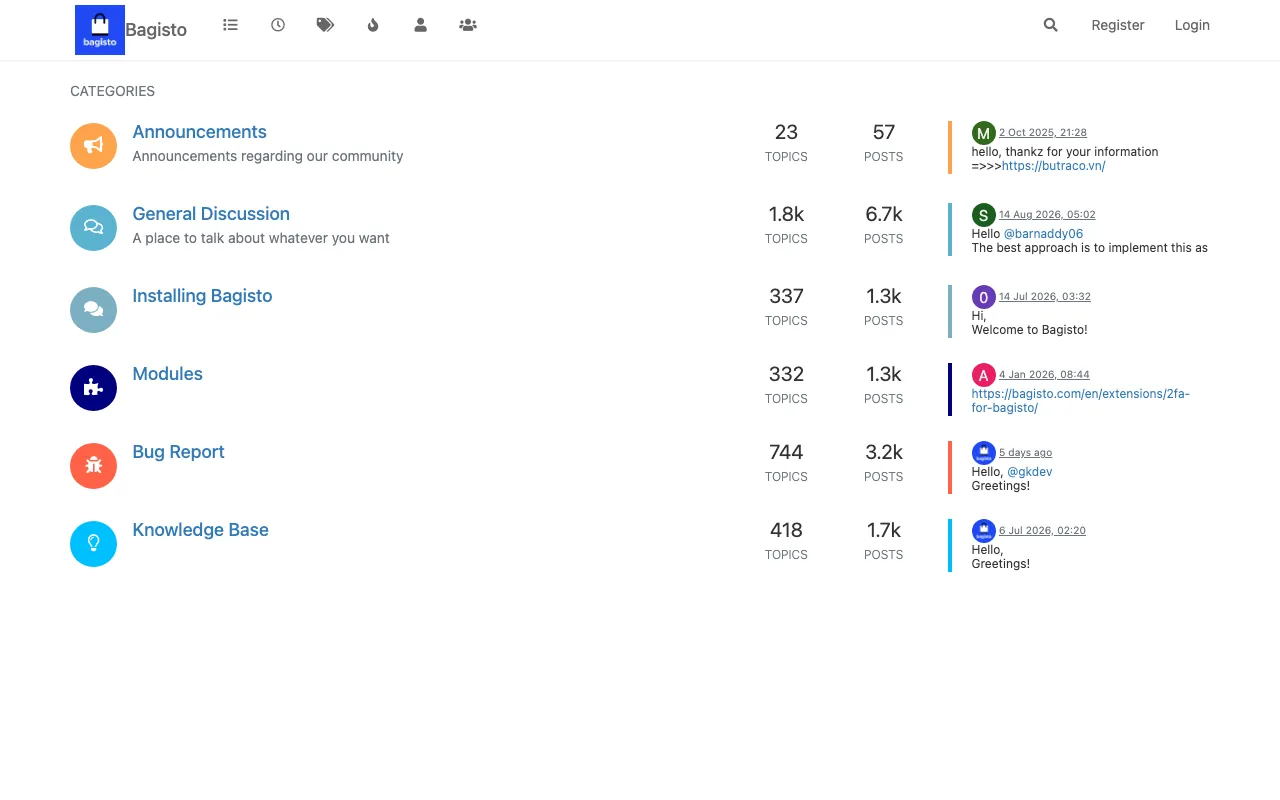Screen dimensions: 1280x800
Task: Click the Bug Report bug icon
Action: [x=93, y=465]
